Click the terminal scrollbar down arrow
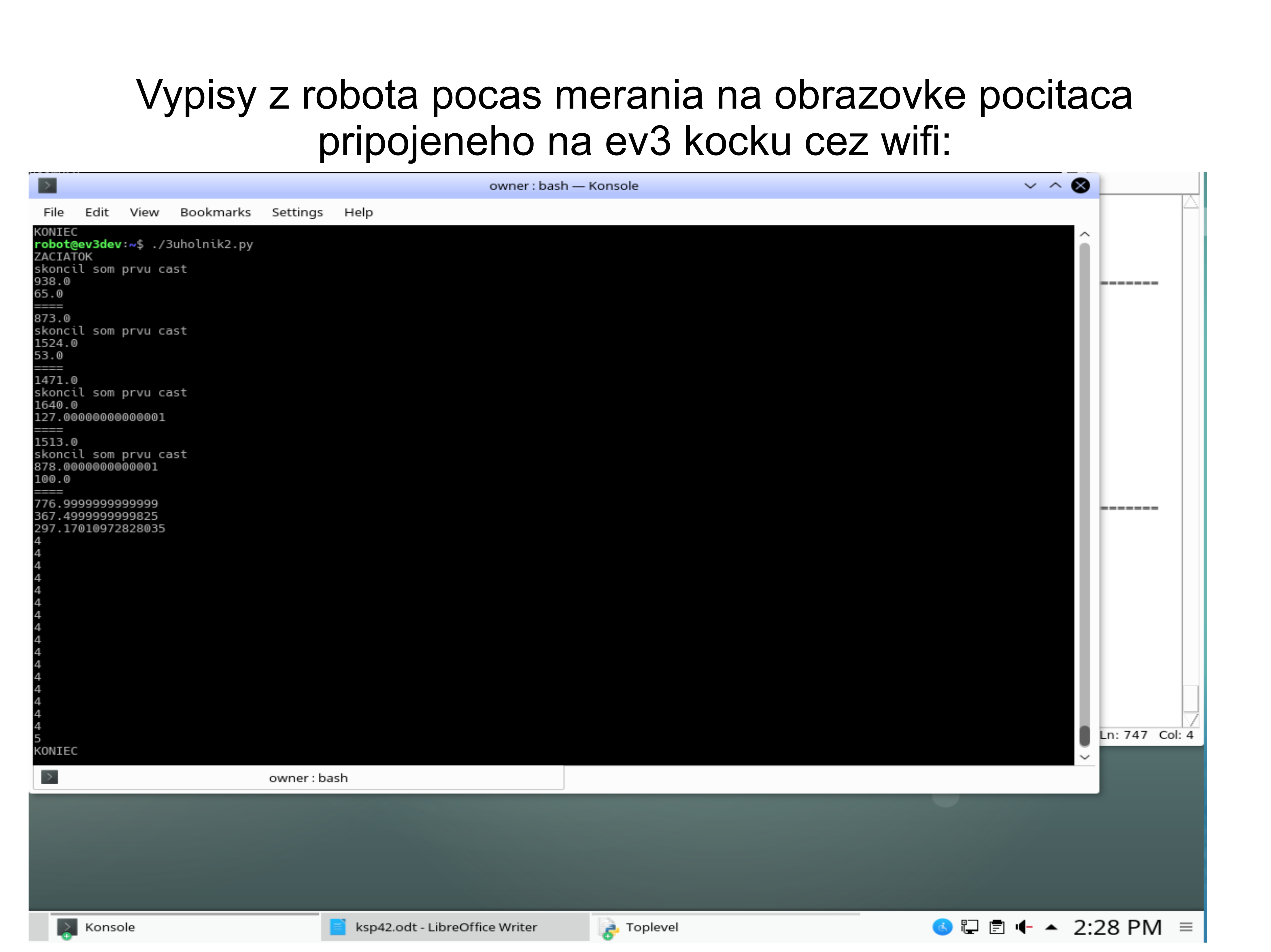Screen dimensions: 1271x952 [x=1084, y=757]
